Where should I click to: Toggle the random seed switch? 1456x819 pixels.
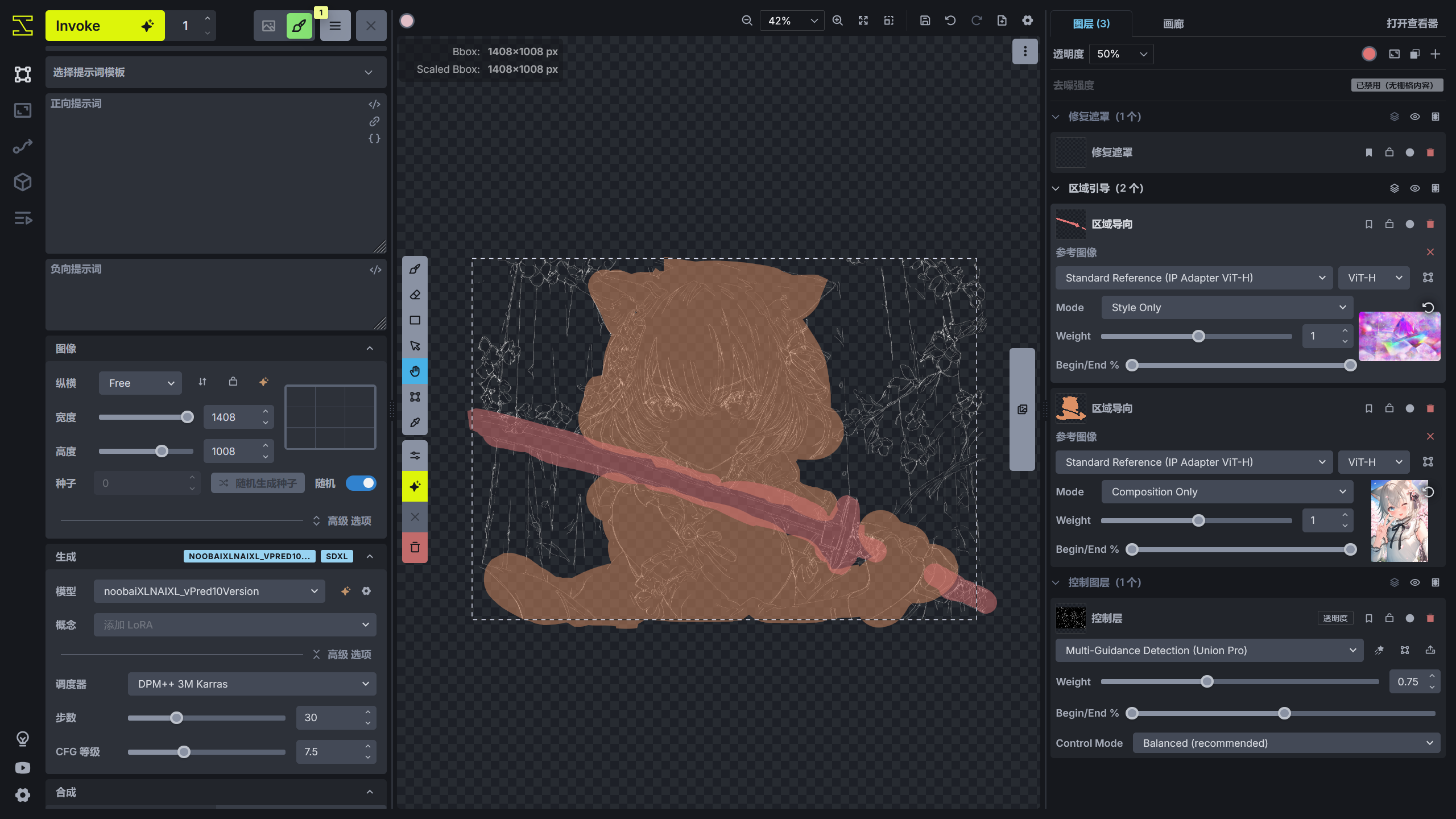coord(361,483)
